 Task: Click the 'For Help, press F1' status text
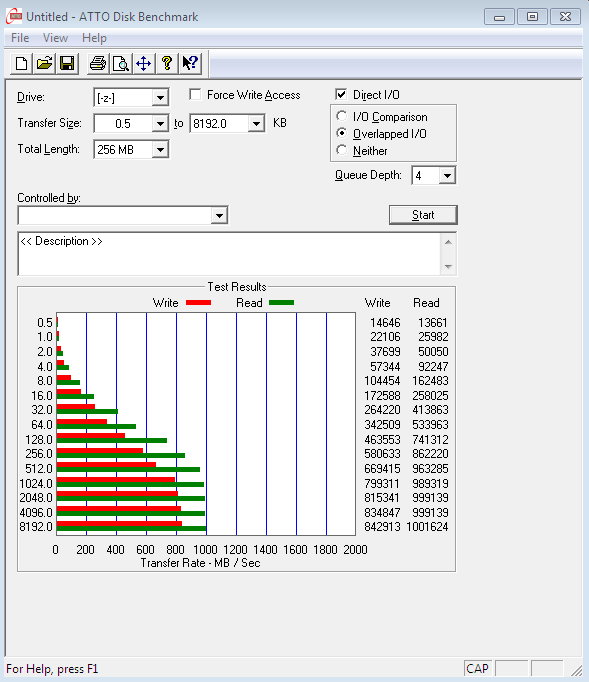pyautogui.click(x=52, y=669)
